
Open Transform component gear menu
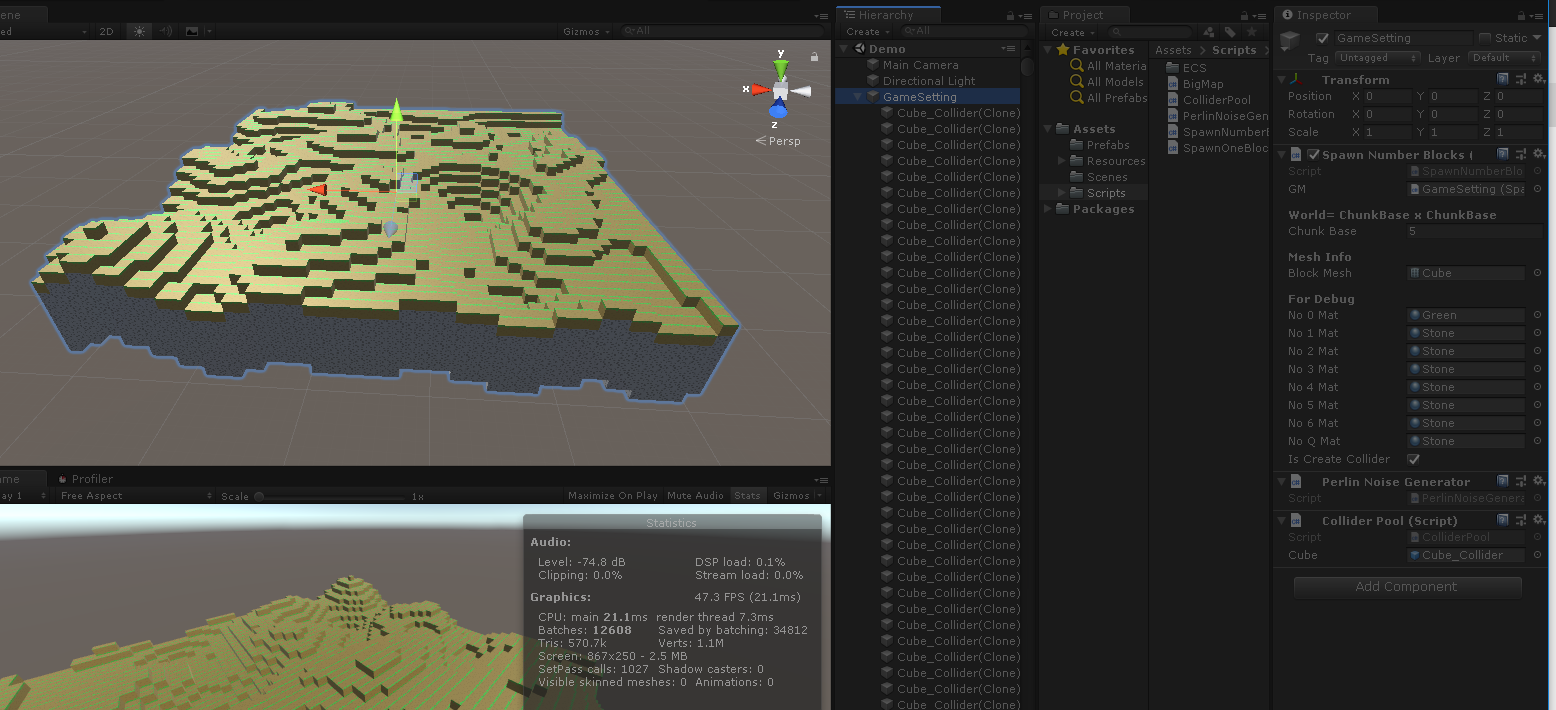click(x=1539, y=79)
